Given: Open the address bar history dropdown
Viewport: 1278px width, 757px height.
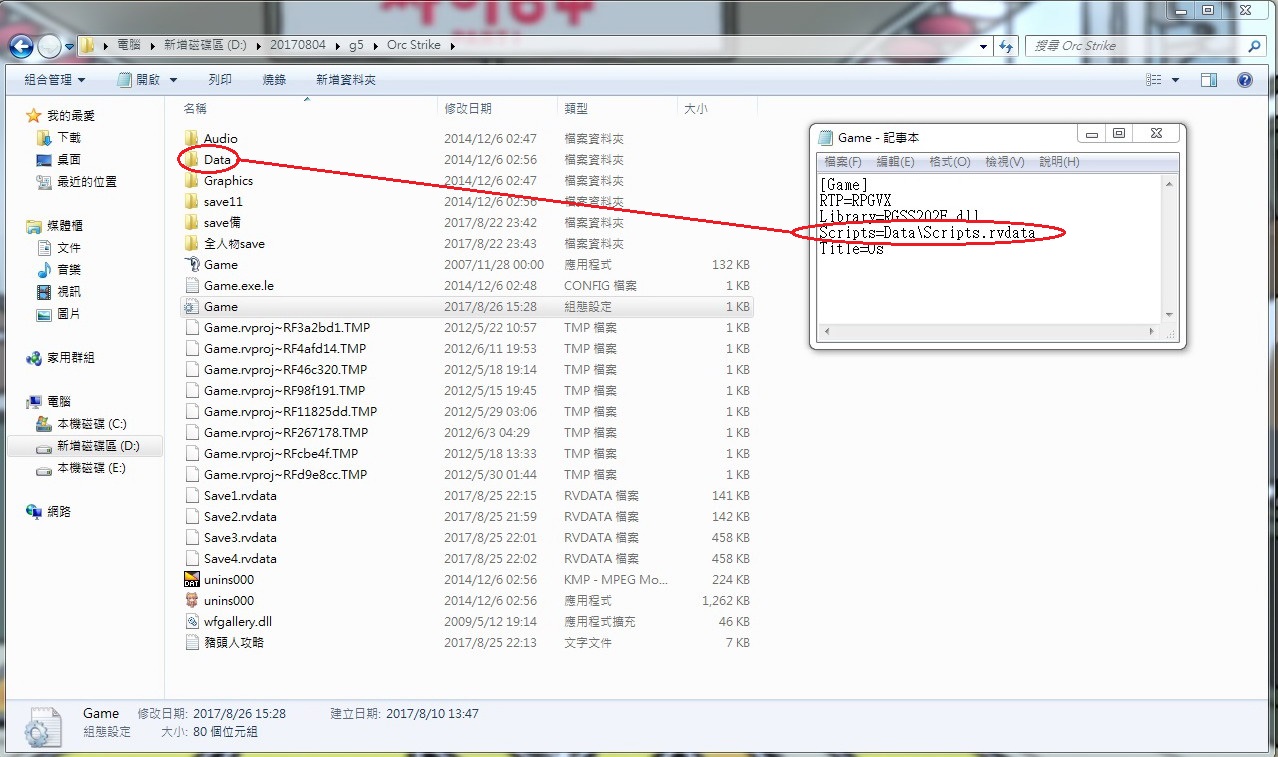Looking at the screenshot, I should pyautogui.click(x=984, y=46).
